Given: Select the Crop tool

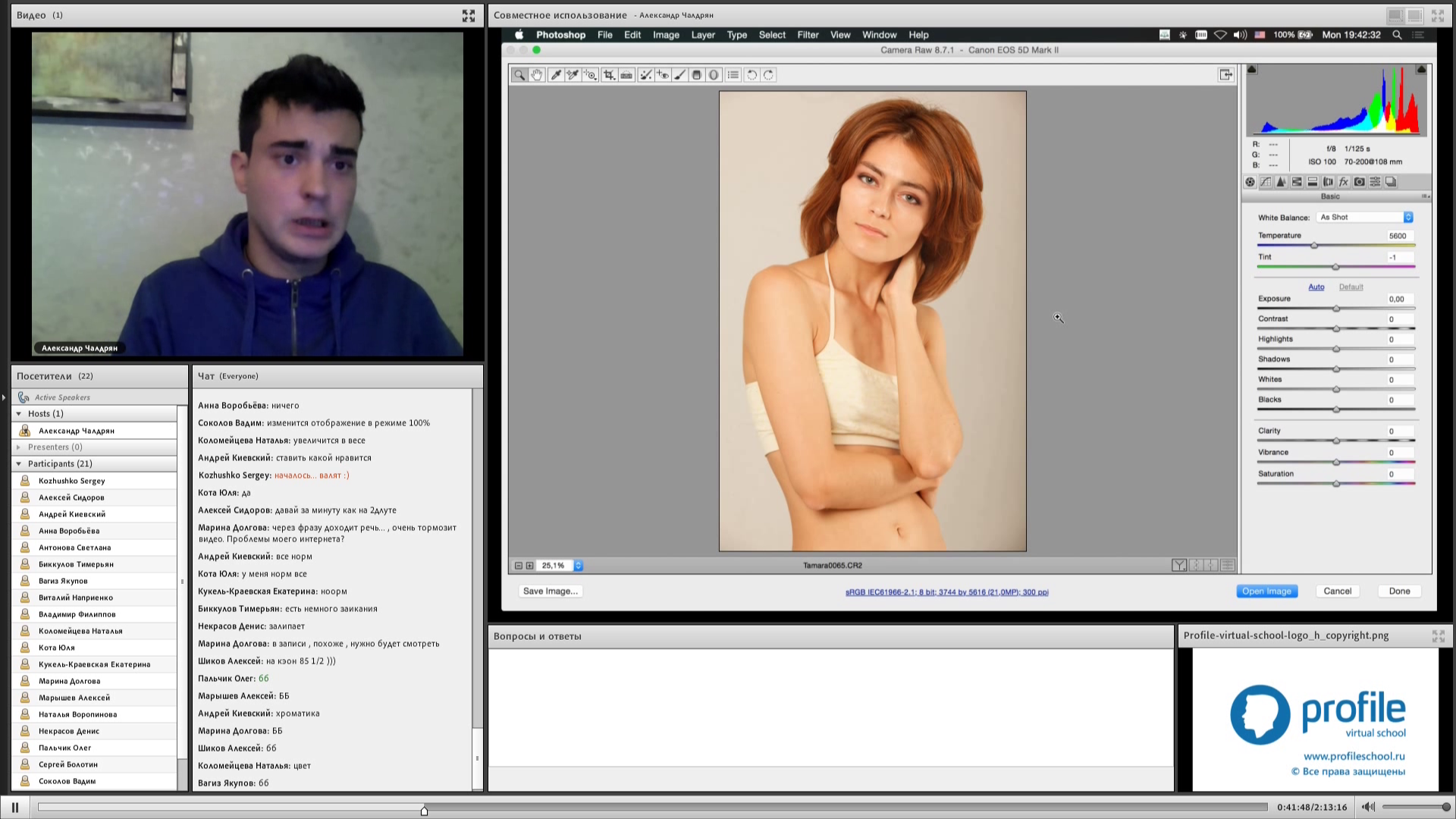Looking at the screenshot, I should 608,75.
